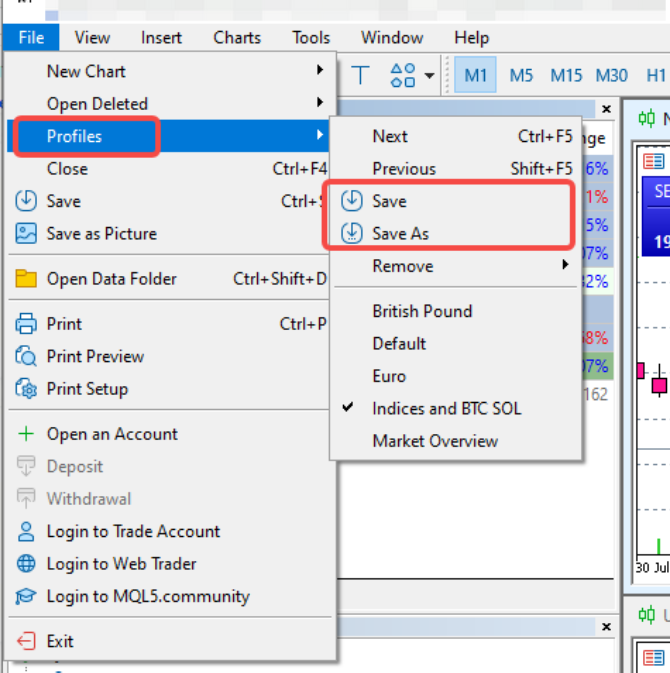The image size is (670, 673).
Task: Open the Tools menu
Action: click(x=311, y=38)
